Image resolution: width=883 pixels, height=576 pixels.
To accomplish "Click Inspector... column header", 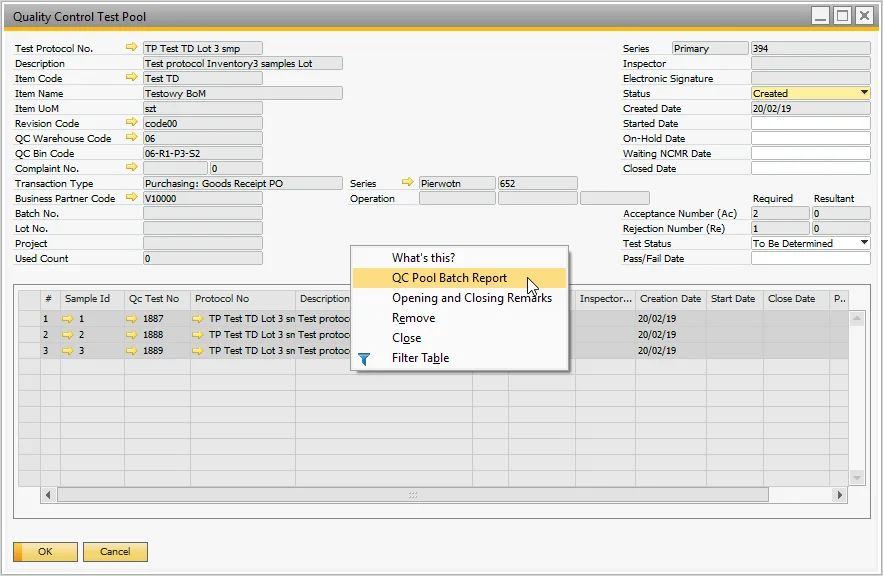I will pos(605,299).
